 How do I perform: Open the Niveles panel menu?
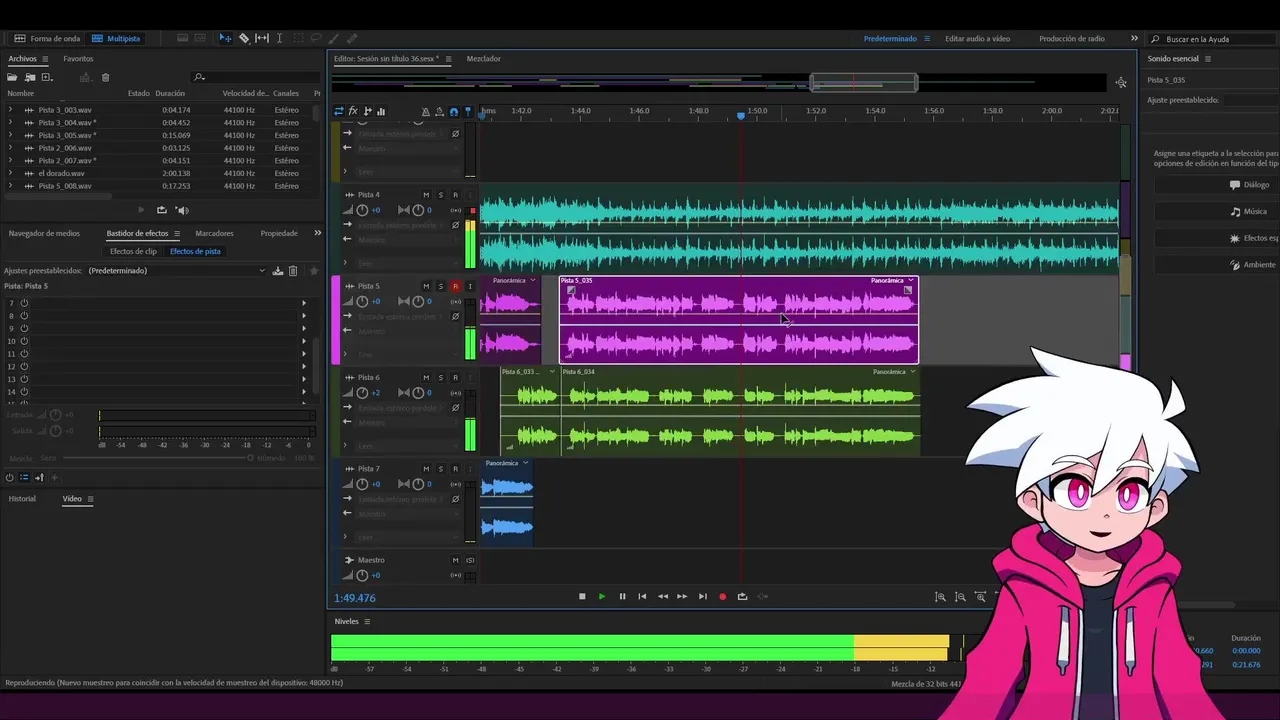367,621
